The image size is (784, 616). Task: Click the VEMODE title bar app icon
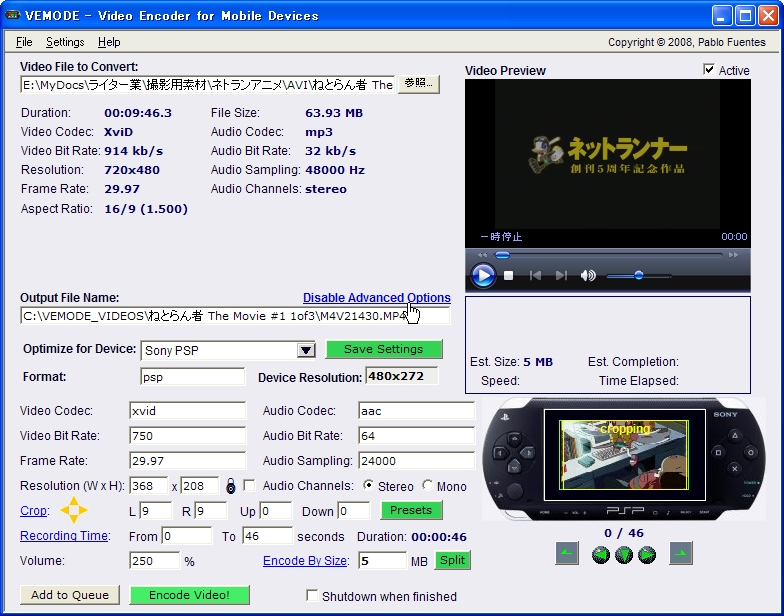pyautogui.click(x=12, y=15)
